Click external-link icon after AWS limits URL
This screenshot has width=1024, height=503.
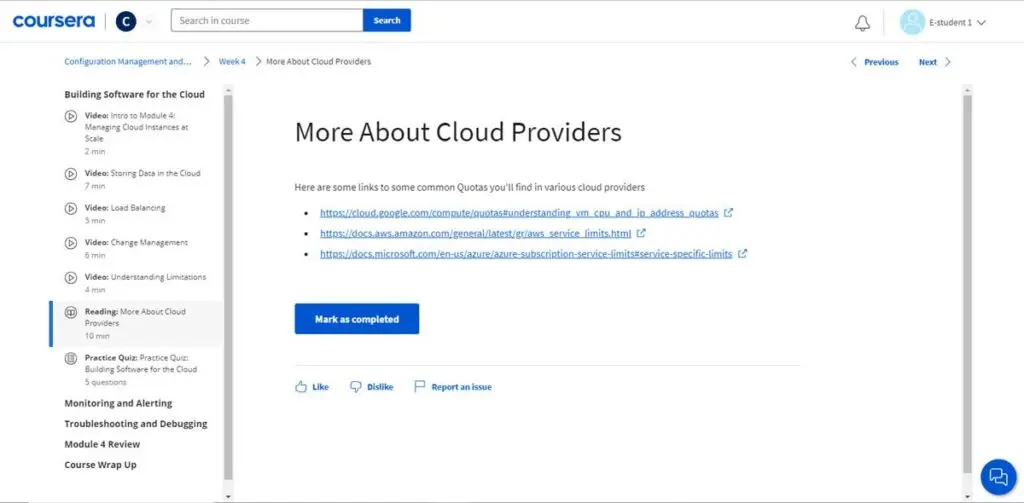click(x=641, y=233)
